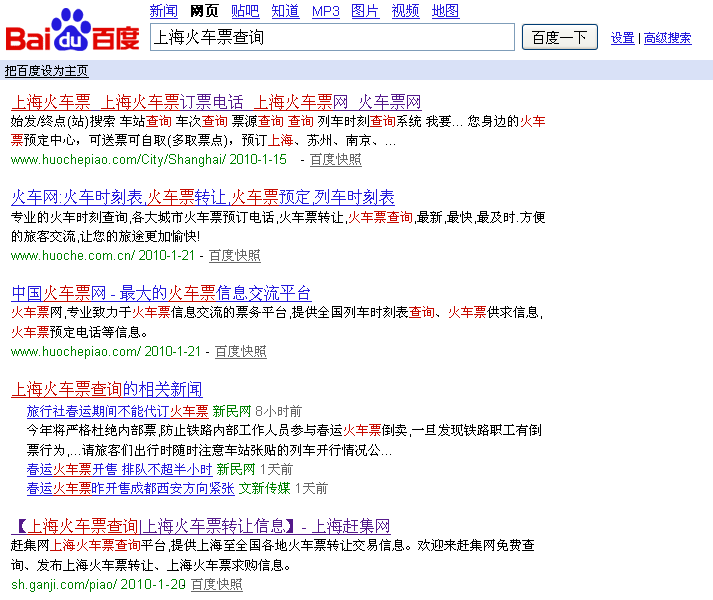Open 百度快照 for www.huochepiao.com/ 2010-1-21 result
713x600 pixels.
click(x=241, y=352)
